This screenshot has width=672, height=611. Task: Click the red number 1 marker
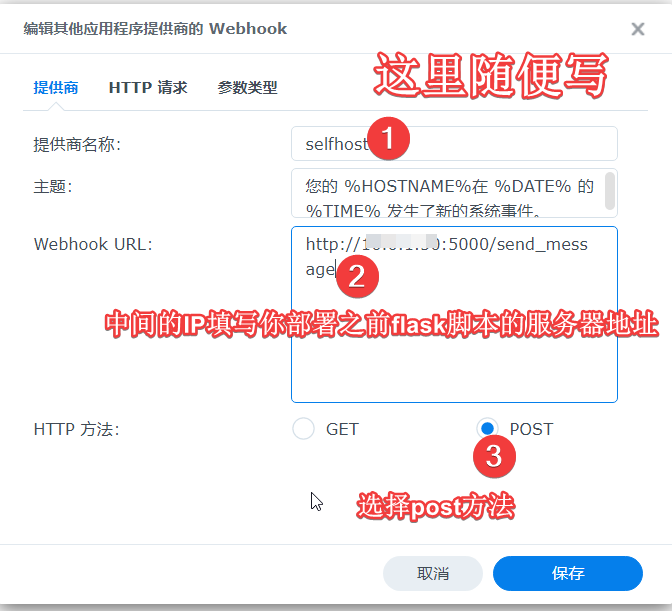[389, 138]
